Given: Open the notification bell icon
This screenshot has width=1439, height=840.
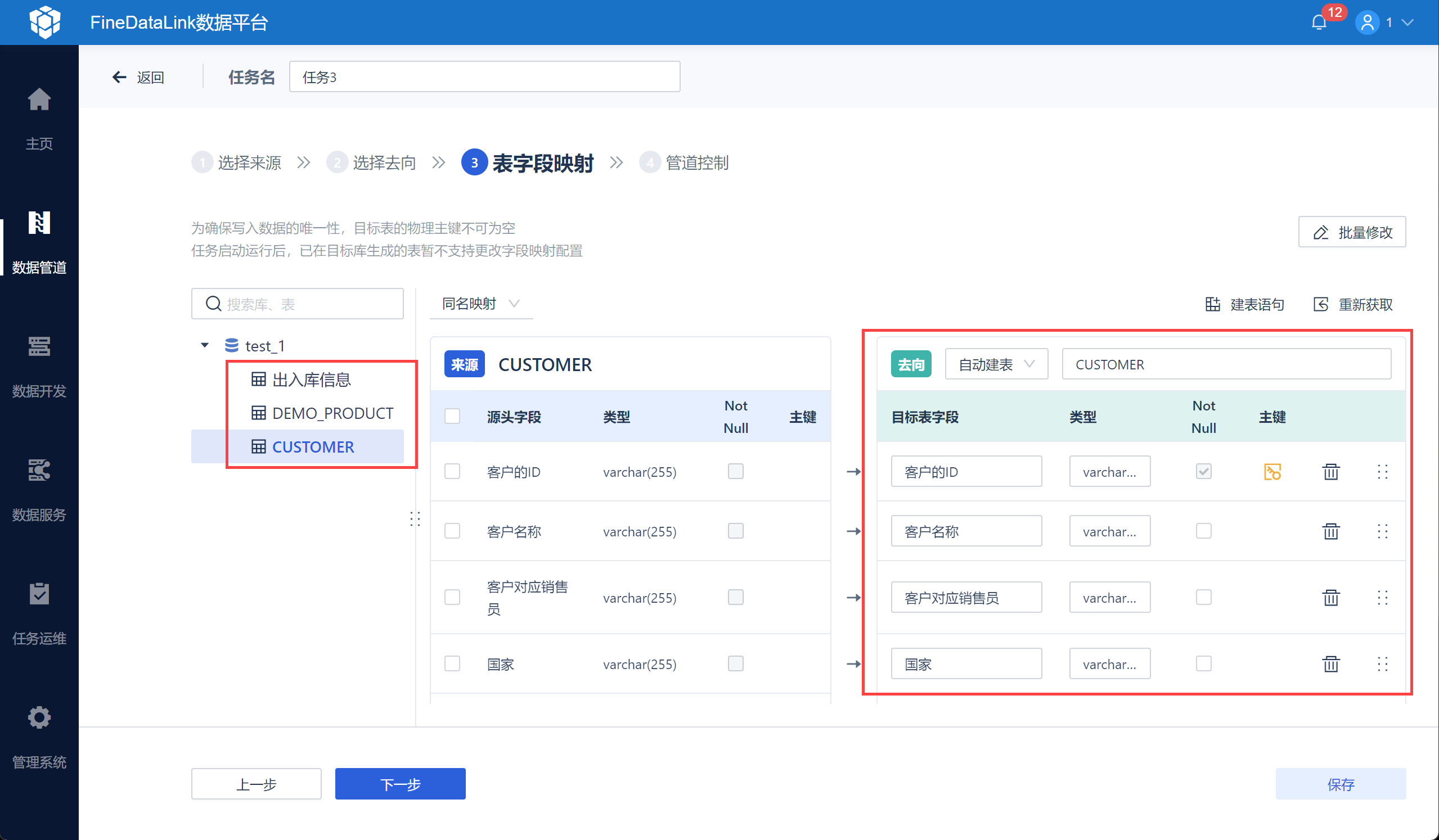Looking at the screenshot, I should click(x=1319, y=22).
